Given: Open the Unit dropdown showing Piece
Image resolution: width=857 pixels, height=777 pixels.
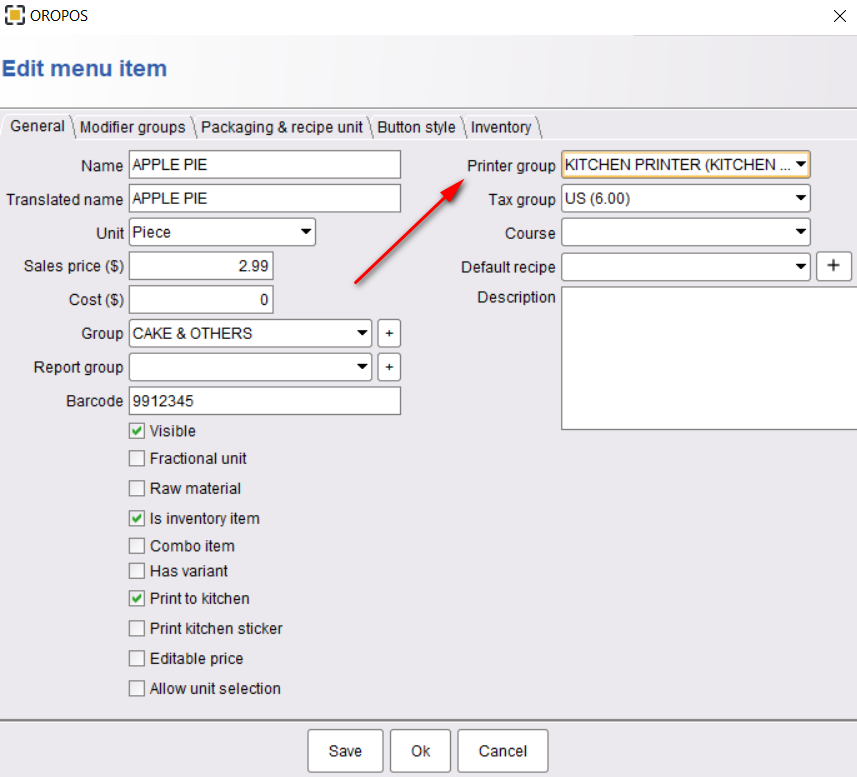Looking at the screenshot, I should coord(222,232).
